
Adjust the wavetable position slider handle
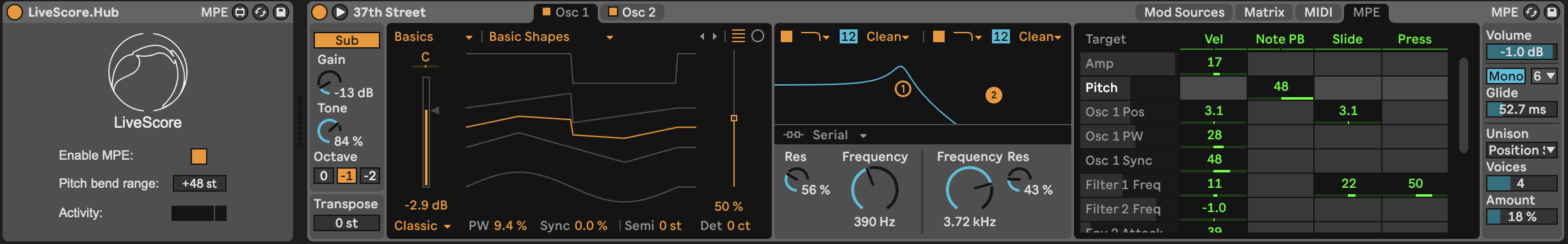(734, 118)
